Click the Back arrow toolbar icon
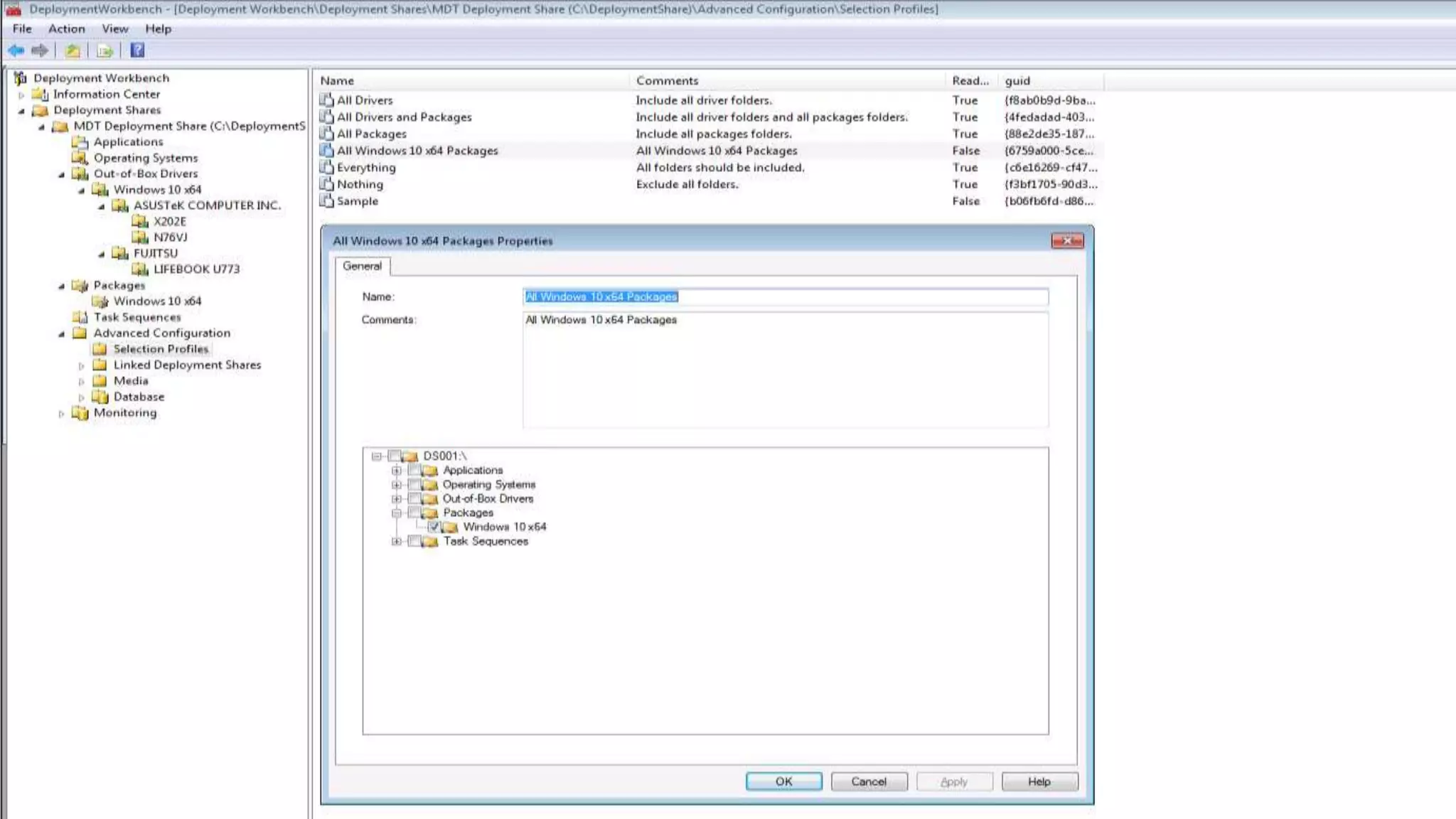Screen dimensions: 1456x819 pyautogui.click(x=16, y=50)
